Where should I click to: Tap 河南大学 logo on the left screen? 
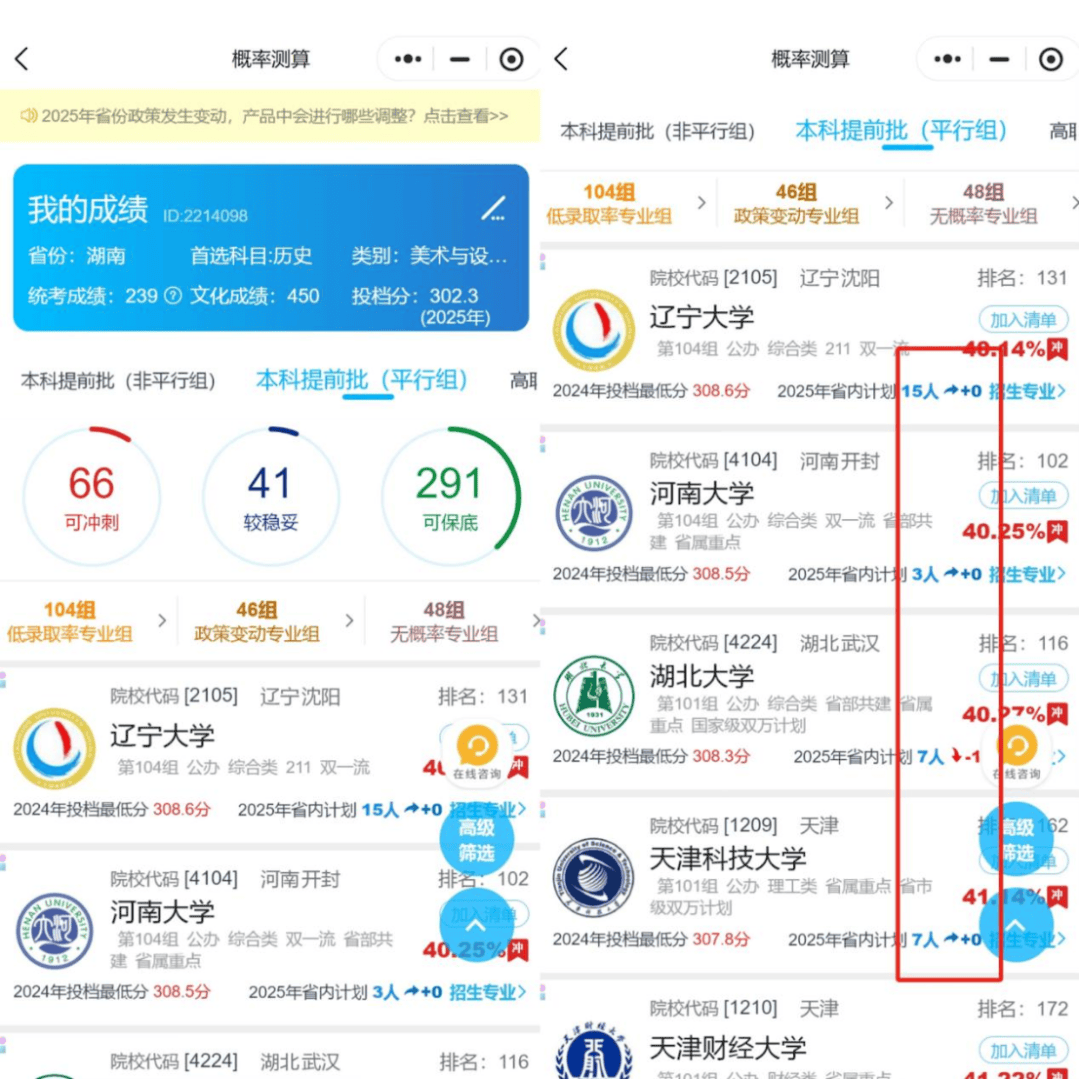[x=54, y=931]
